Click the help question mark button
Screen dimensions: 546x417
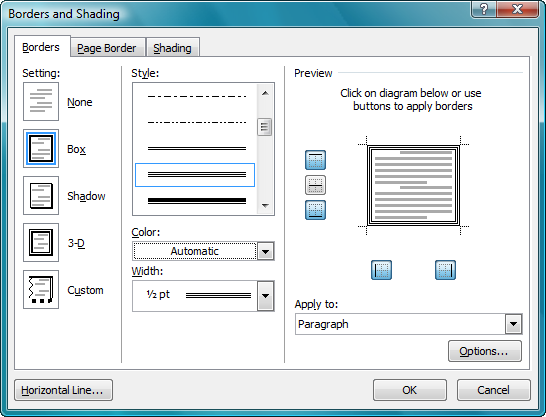click(483, 9)
